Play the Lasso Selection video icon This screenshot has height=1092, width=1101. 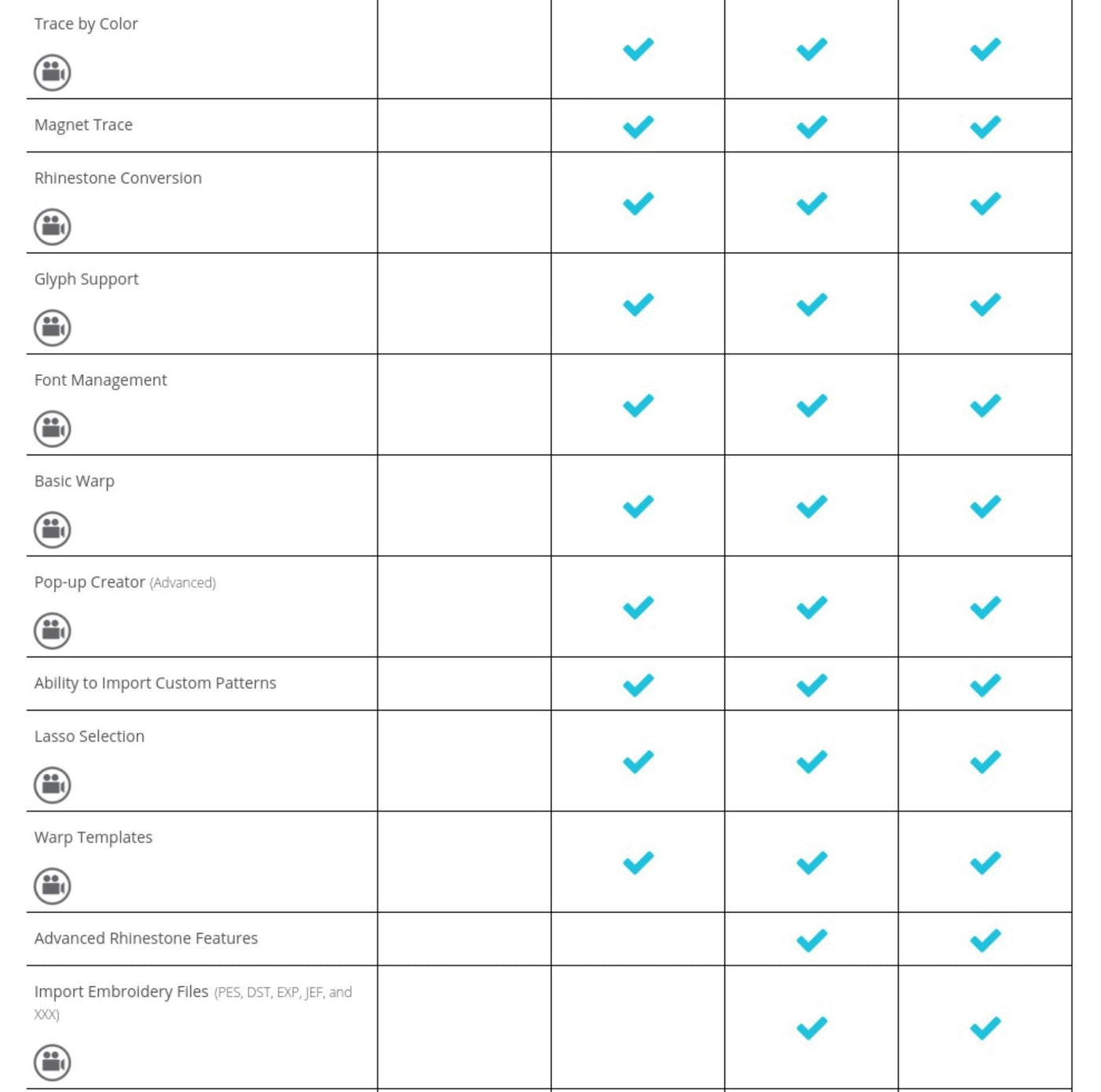click(52, 785)
